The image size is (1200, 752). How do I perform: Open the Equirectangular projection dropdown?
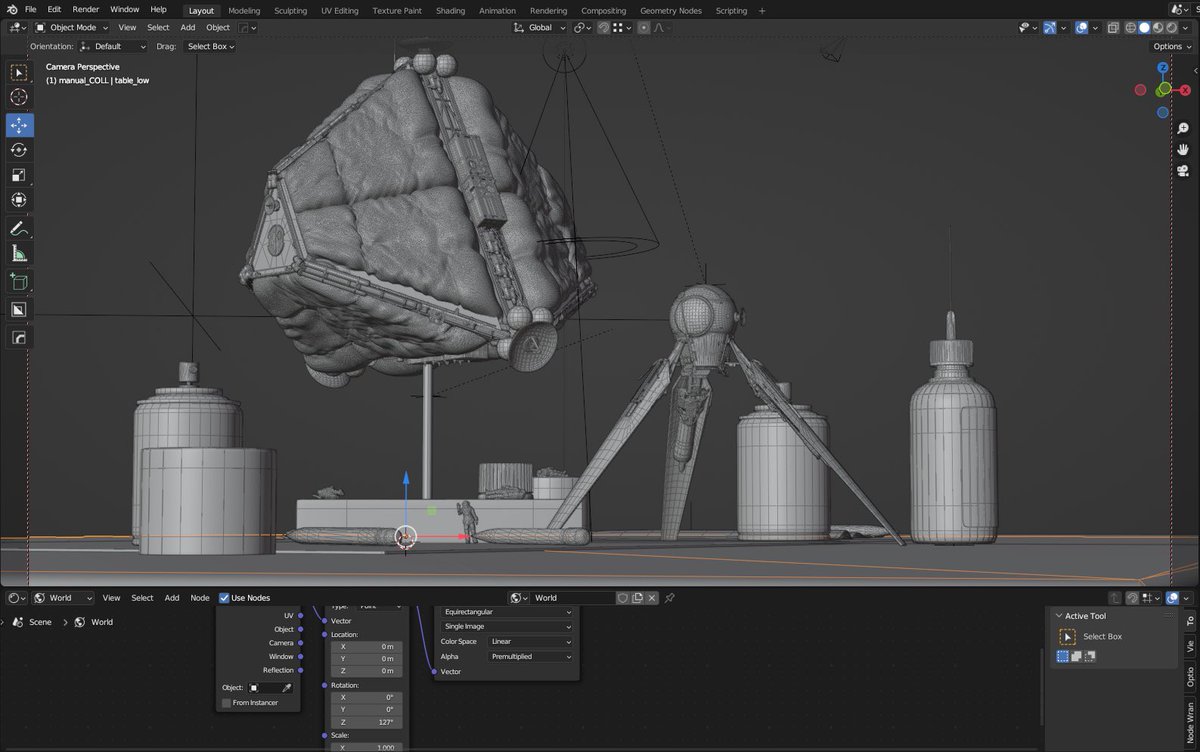tap(507, 611)
